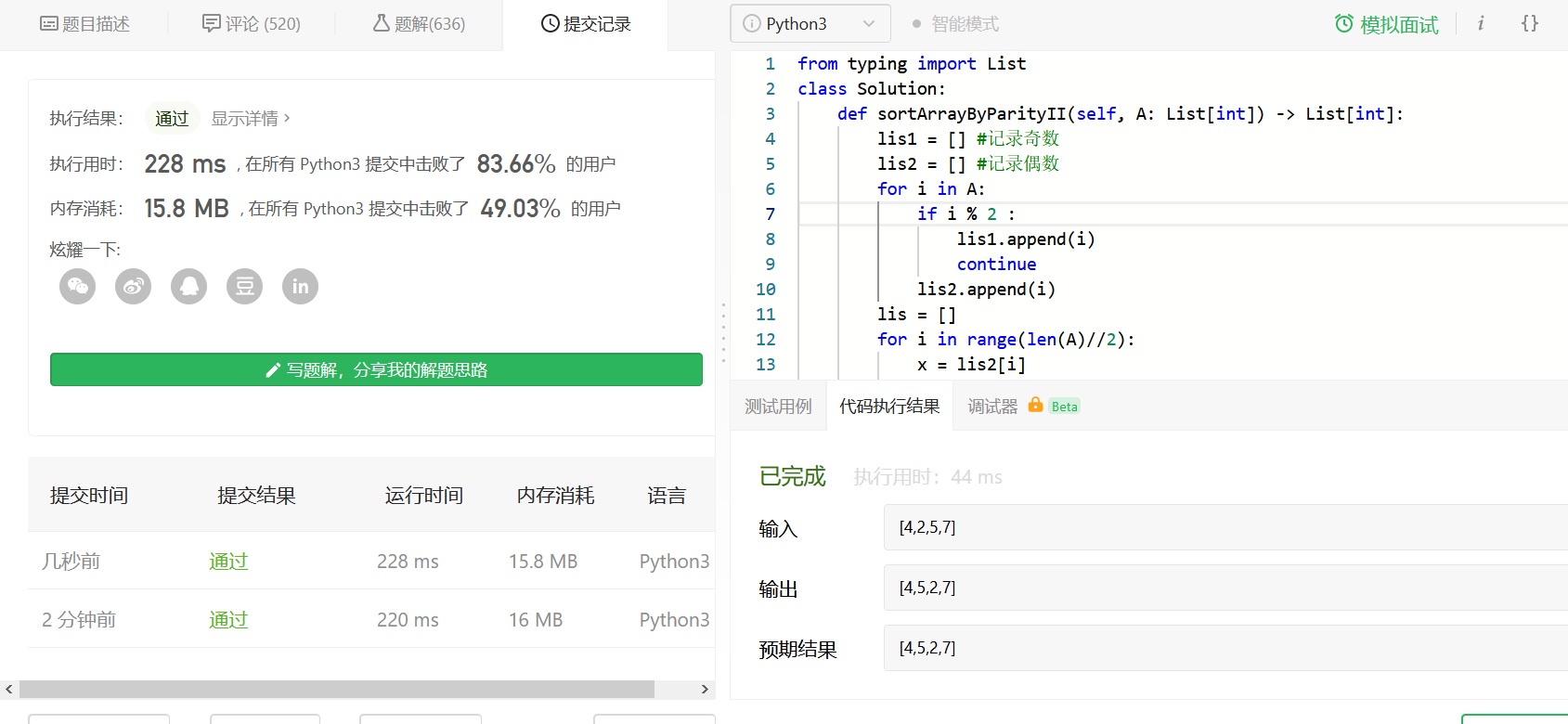Click 写题解 share solution button
Viewport: 1568px width, 724px height.
coord(376,369)
